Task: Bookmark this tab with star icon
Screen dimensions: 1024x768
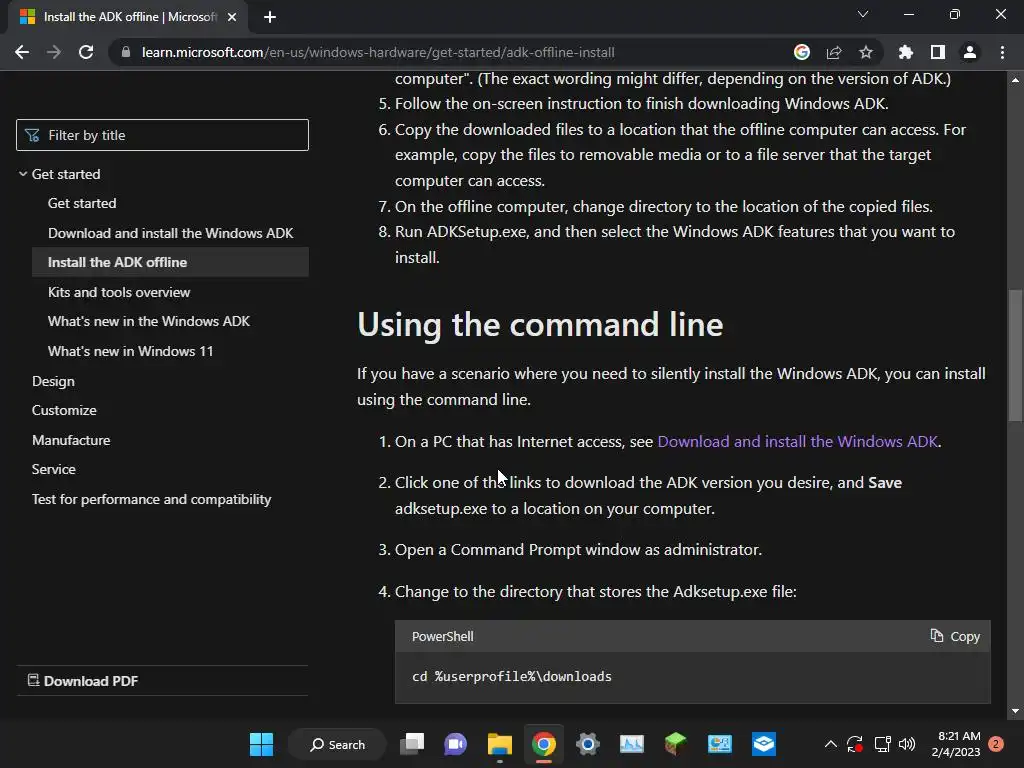Action: coord(865,52)
